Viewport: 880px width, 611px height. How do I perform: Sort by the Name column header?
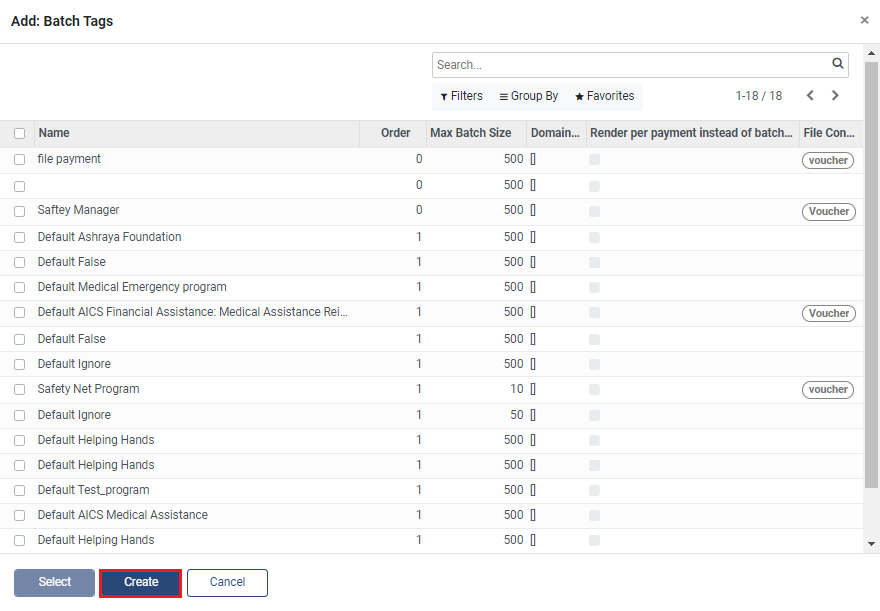pyautogui.click(x=54, y=133)
